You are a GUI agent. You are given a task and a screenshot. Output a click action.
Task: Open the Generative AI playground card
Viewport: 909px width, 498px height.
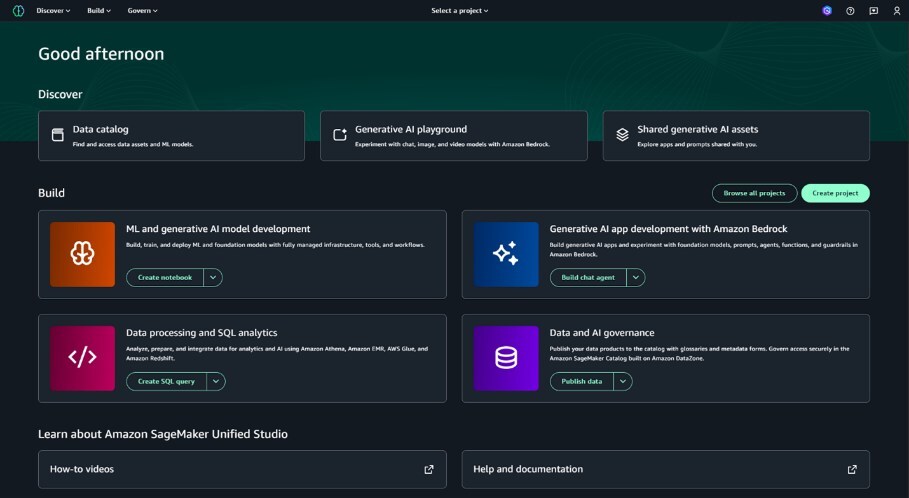454,136
